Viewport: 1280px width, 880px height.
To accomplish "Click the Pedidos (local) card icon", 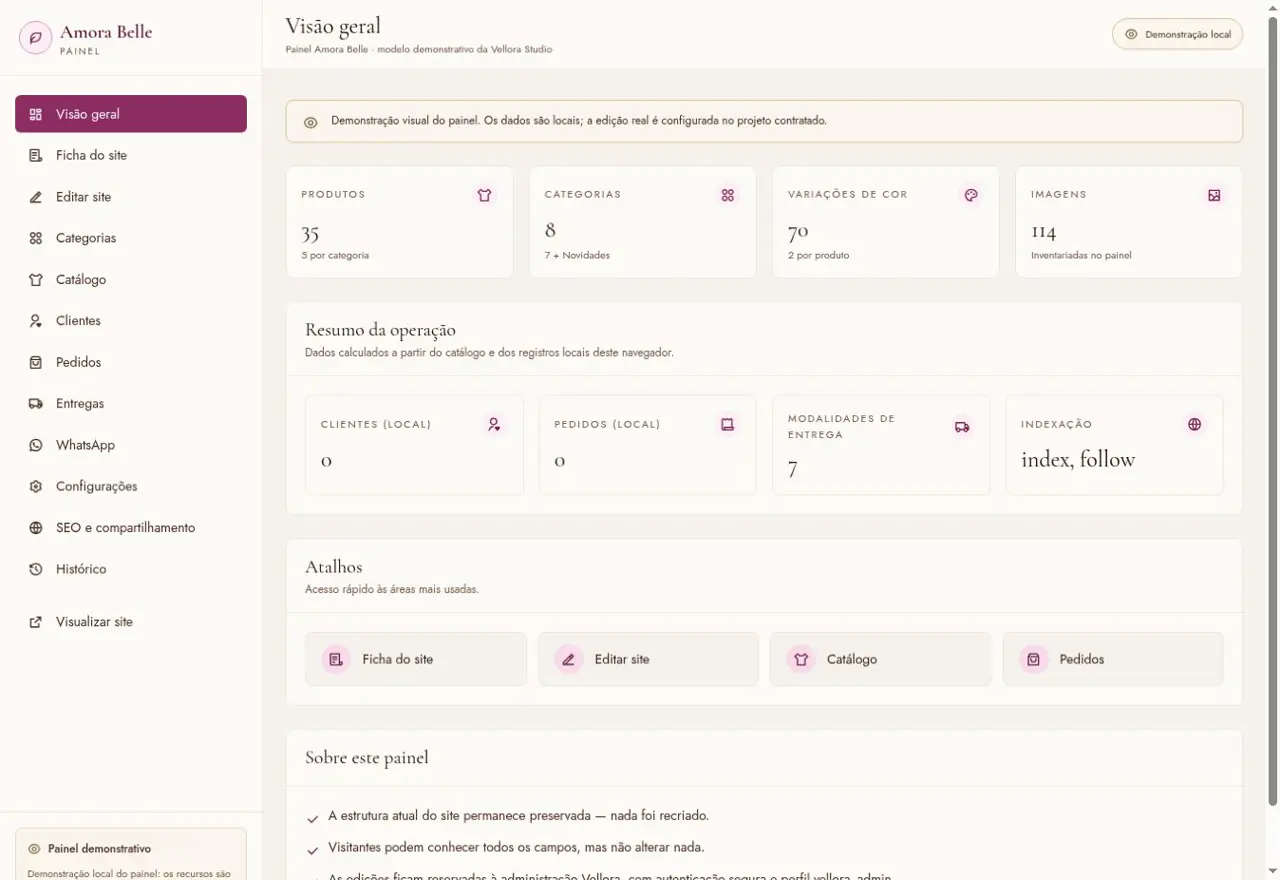I will pos(727,424).
